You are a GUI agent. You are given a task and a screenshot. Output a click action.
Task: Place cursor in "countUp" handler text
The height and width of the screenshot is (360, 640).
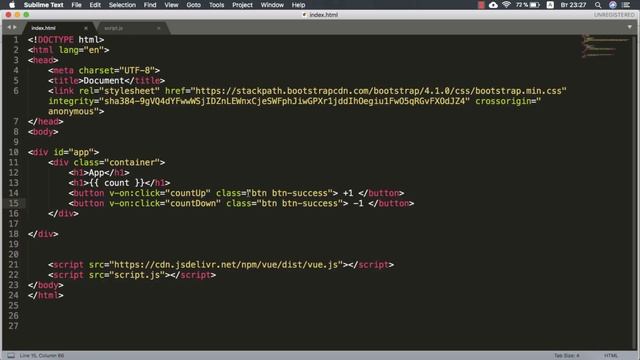[188, 193]
